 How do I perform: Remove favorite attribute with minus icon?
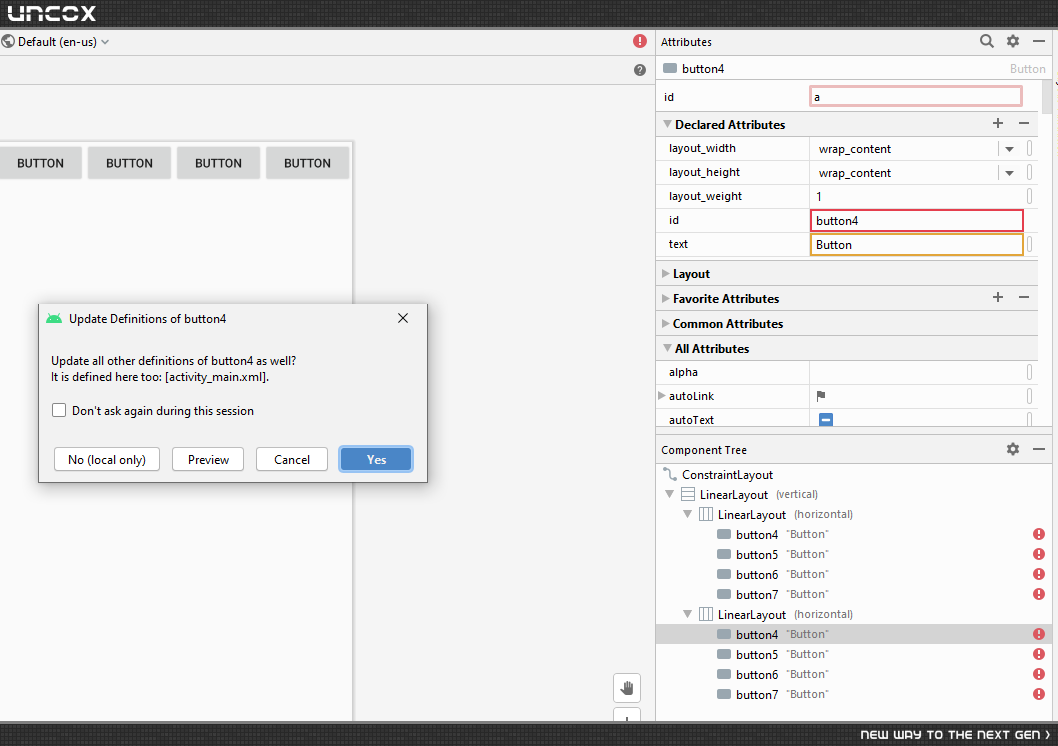click(x=1024, y=297)
